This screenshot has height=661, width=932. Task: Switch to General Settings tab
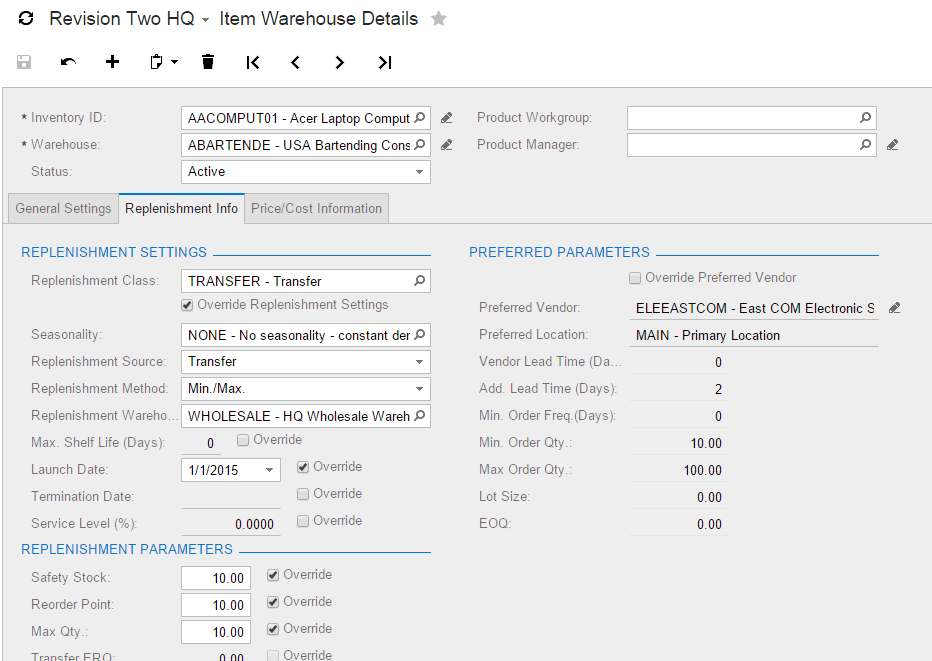click(63, 209)
